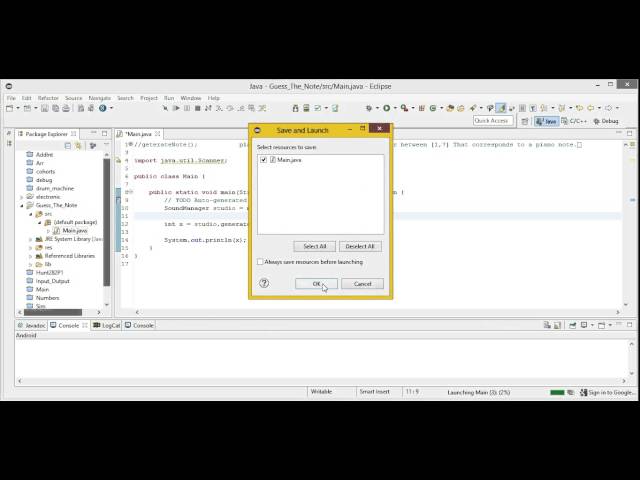
Task: Enable Always save resources before launching
Action: [260, 262]
